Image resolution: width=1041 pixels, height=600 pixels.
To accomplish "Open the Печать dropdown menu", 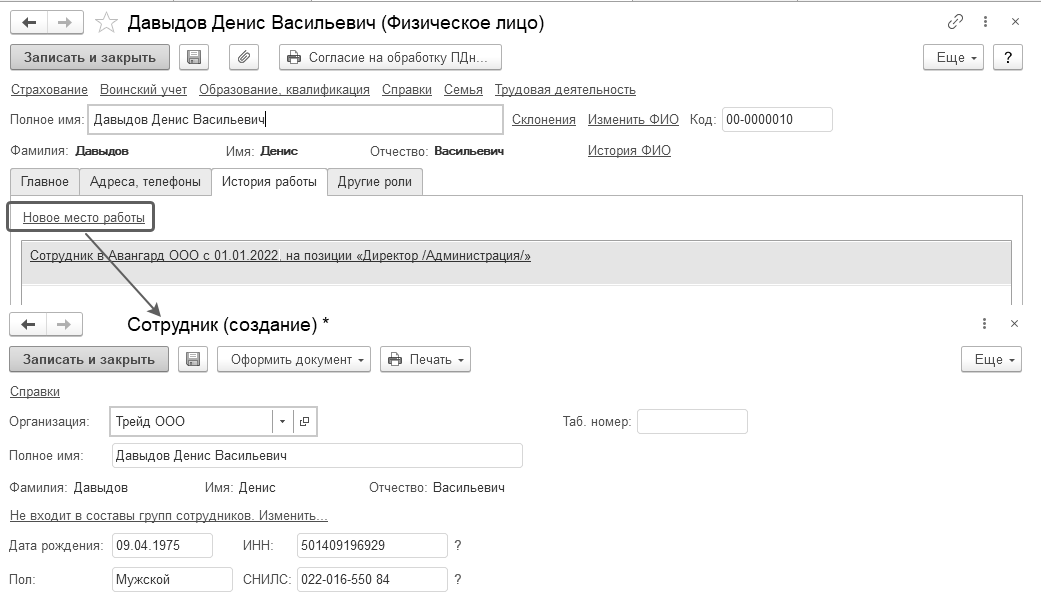I will click(x=425, y=359).
